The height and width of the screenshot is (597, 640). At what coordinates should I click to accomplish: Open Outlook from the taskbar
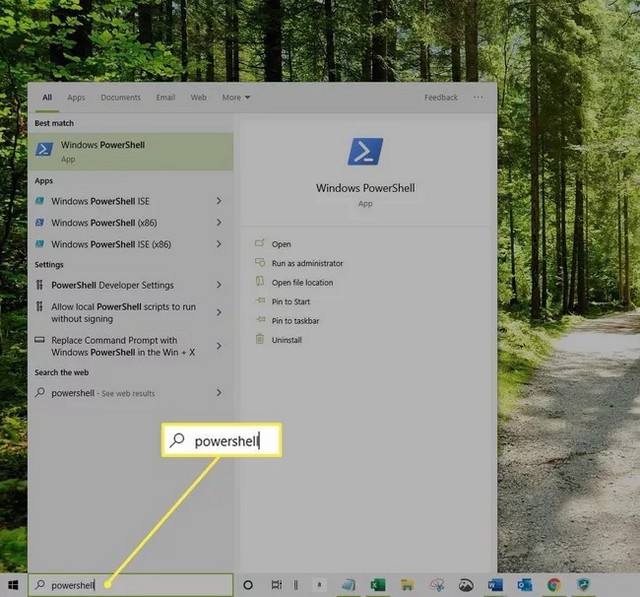click(524, 585)
